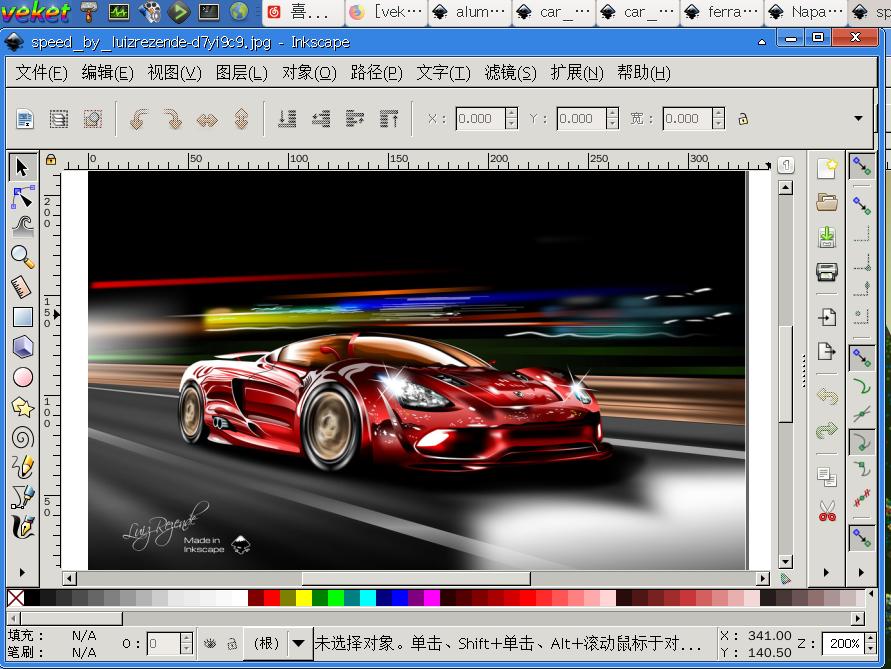Pick the Rectangle drawing tool
Viewport: 891px width, 669px height.
(22, 317)
